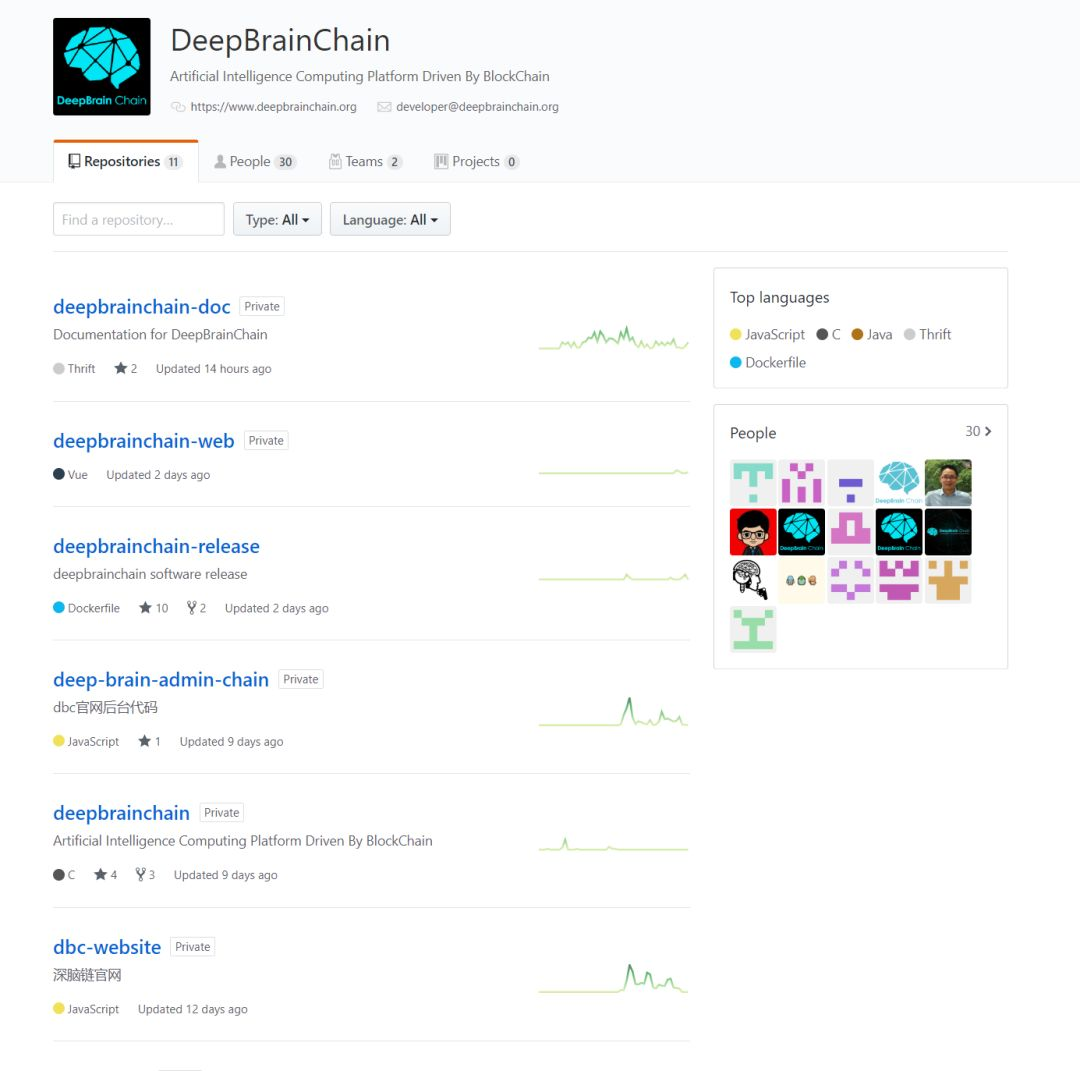The image size is (1080, 1071).
Task: Click the Find a repository search field
Action: coord(138,220)
